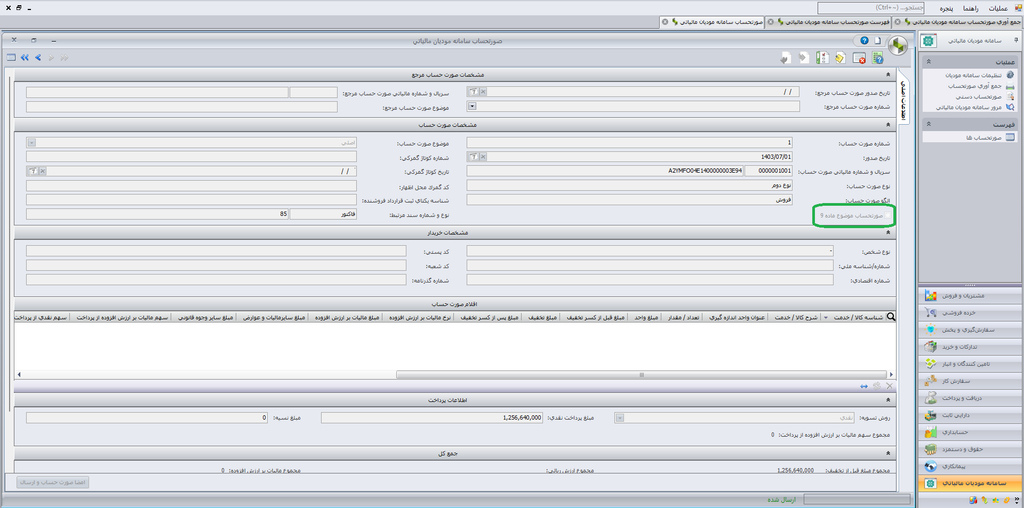
Task: Open مرور سامانه مودیان مالیاتی item
Action: pos(970,107)
